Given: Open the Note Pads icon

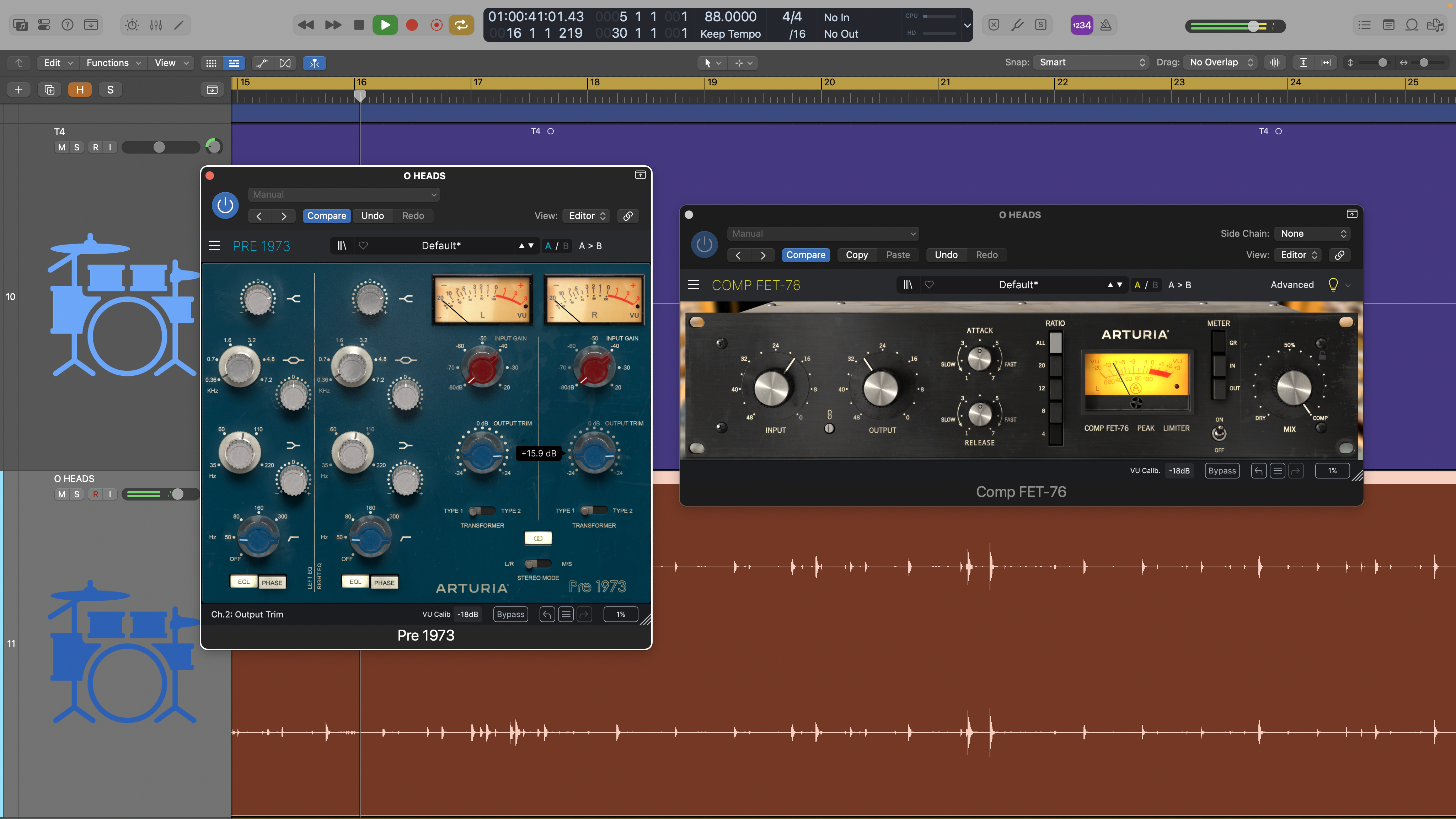Looking at the screenshot, I should (x=1388, y=25).
